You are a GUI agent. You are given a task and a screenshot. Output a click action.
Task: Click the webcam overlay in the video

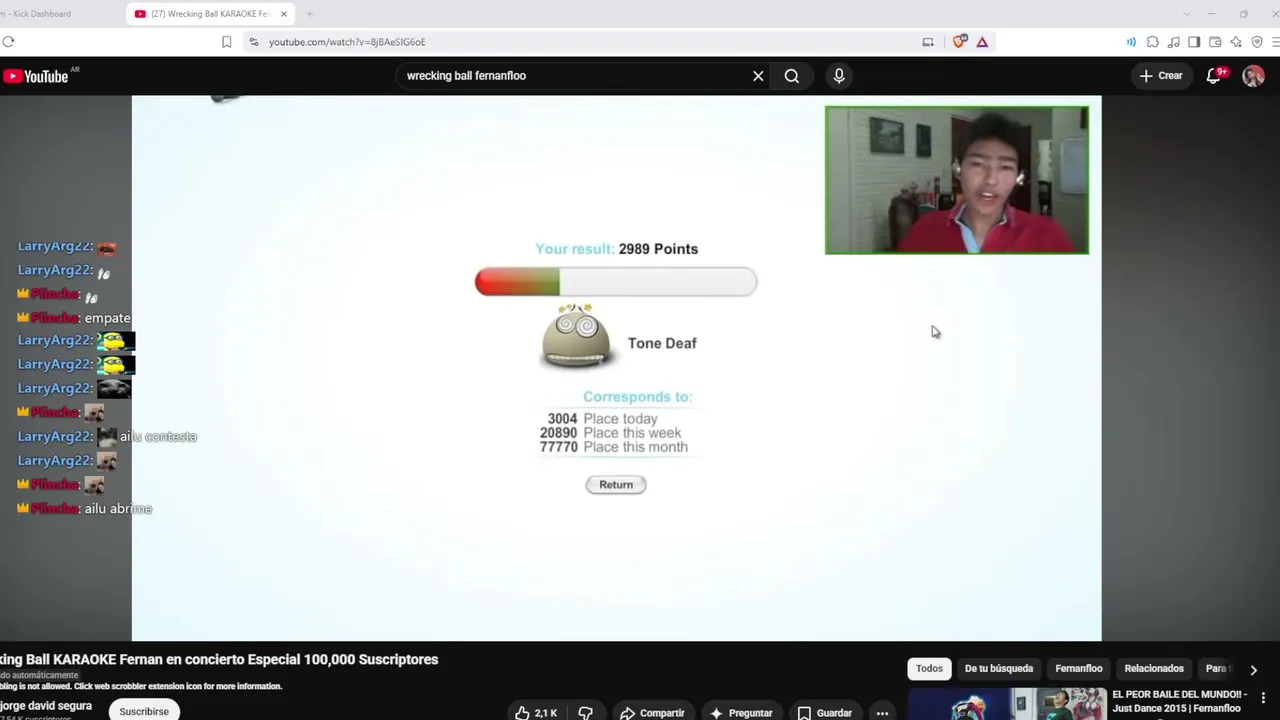(957, 180)
